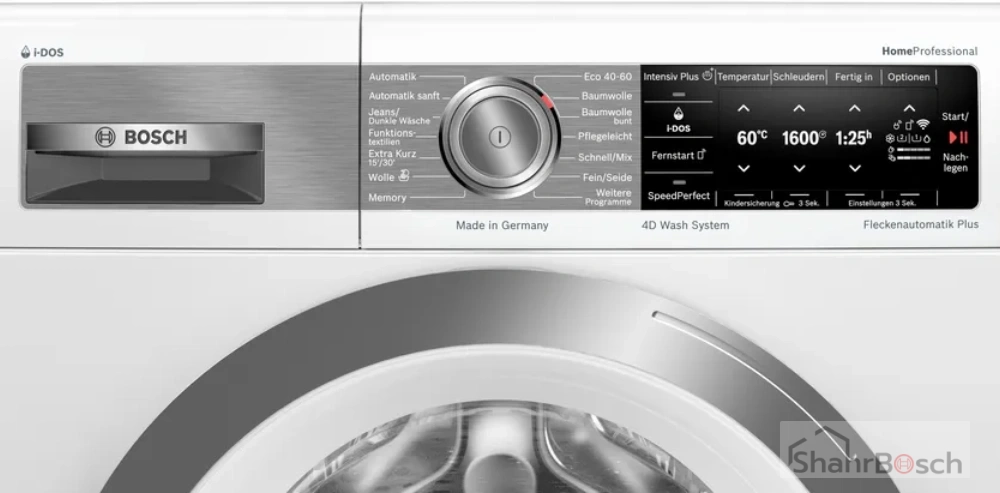
Task: Tap the remote start phone icon beside Wi-Fi
Action: point(910,124)
